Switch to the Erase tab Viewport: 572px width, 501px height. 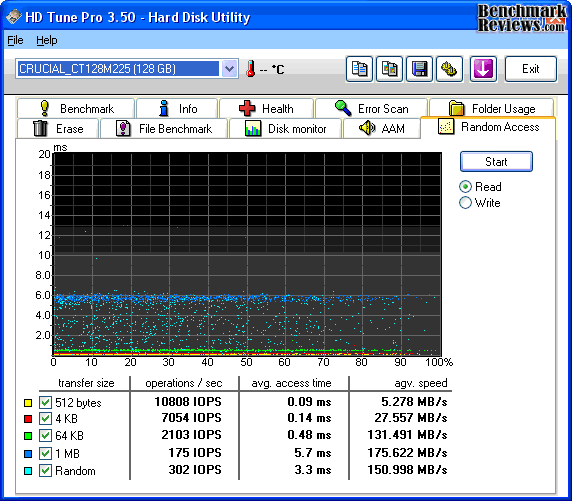(x=58, y=128)
